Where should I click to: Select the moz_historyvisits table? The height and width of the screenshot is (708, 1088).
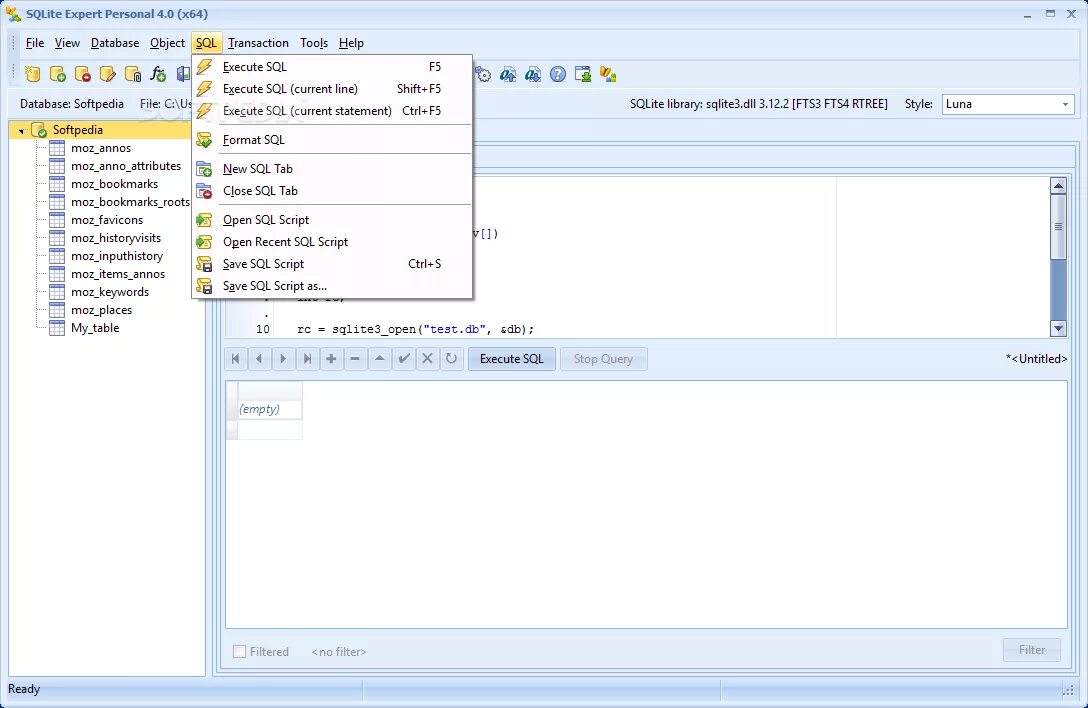tap(116, 238)
